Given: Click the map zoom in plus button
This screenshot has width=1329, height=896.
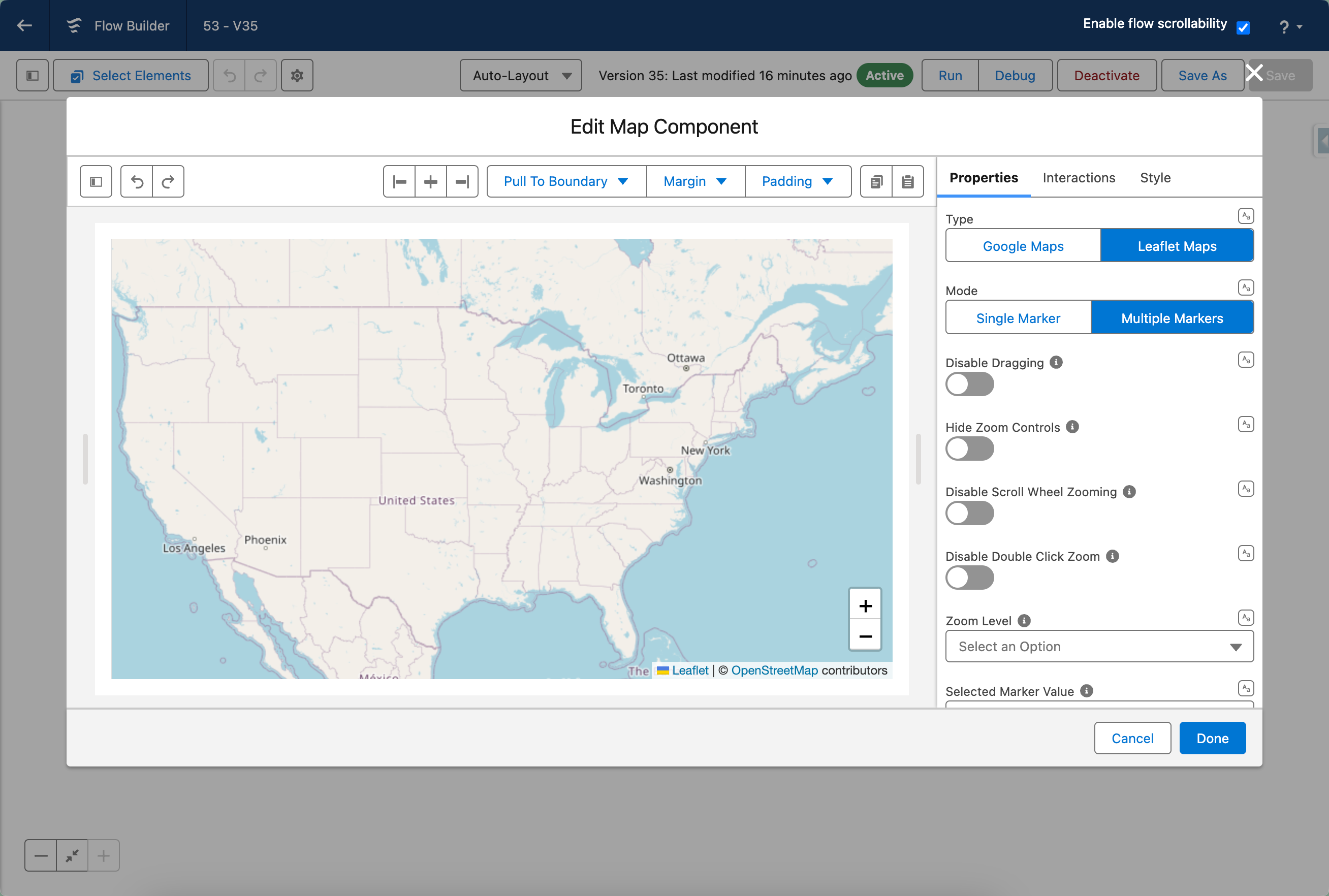Looking at the screenshot, I should pyautogui.click(x=865, y=604).
